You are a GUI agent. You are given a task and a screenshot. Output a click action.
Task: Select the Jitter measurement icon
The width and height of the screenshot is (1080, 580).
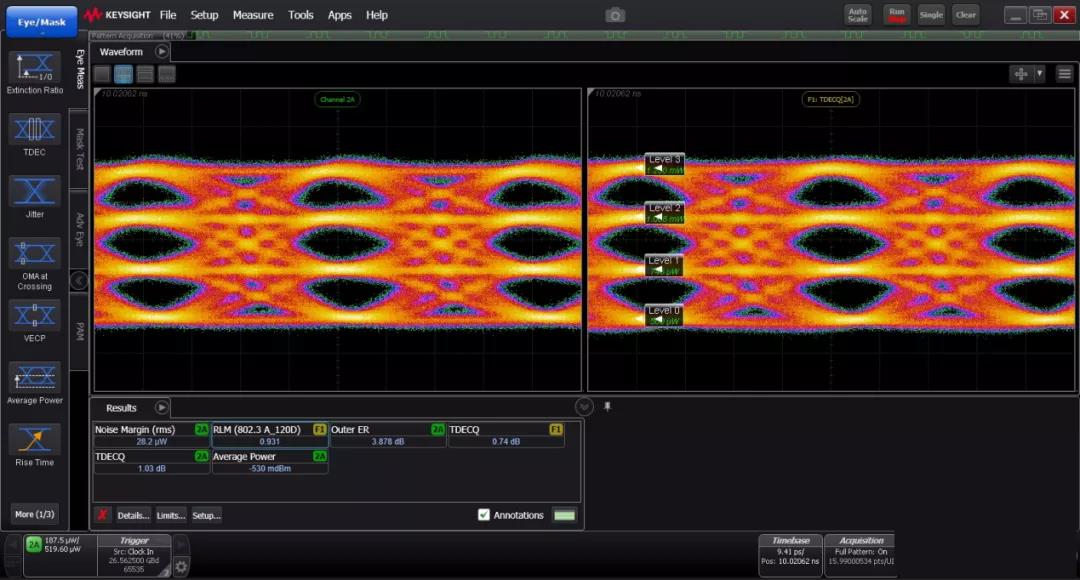[x=34, y=192]
